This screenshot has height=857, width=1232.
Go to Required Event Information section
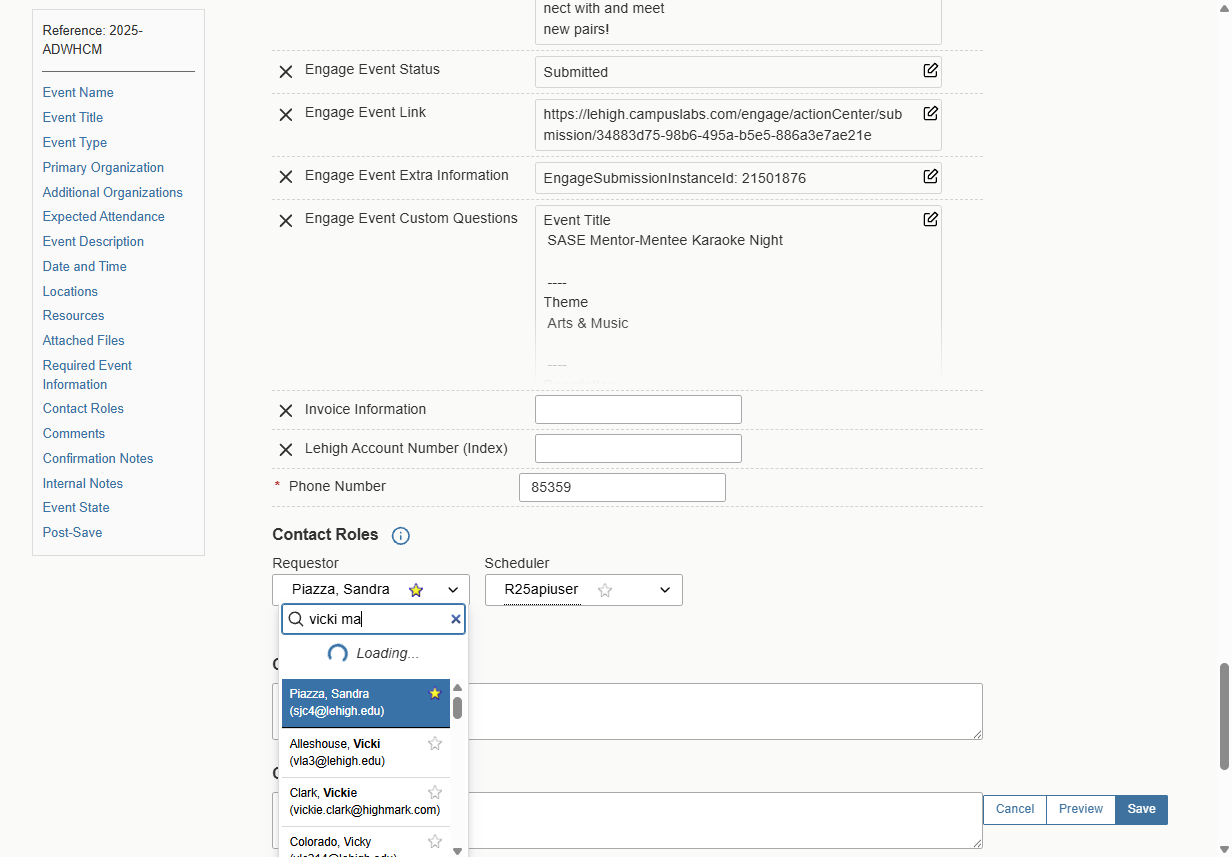[87, 375]
